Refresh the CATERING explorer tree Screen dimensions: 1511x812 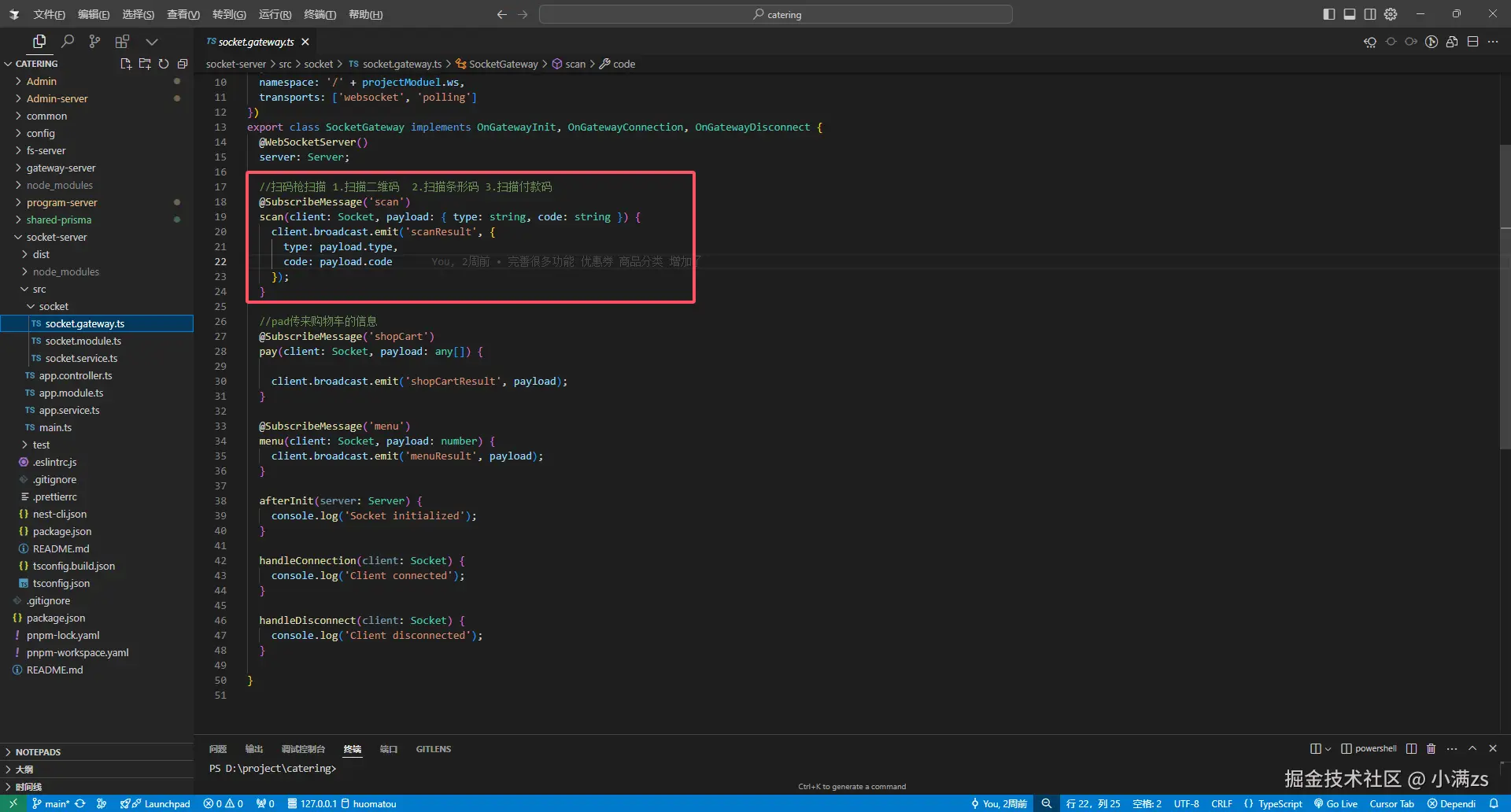point(164,64)
